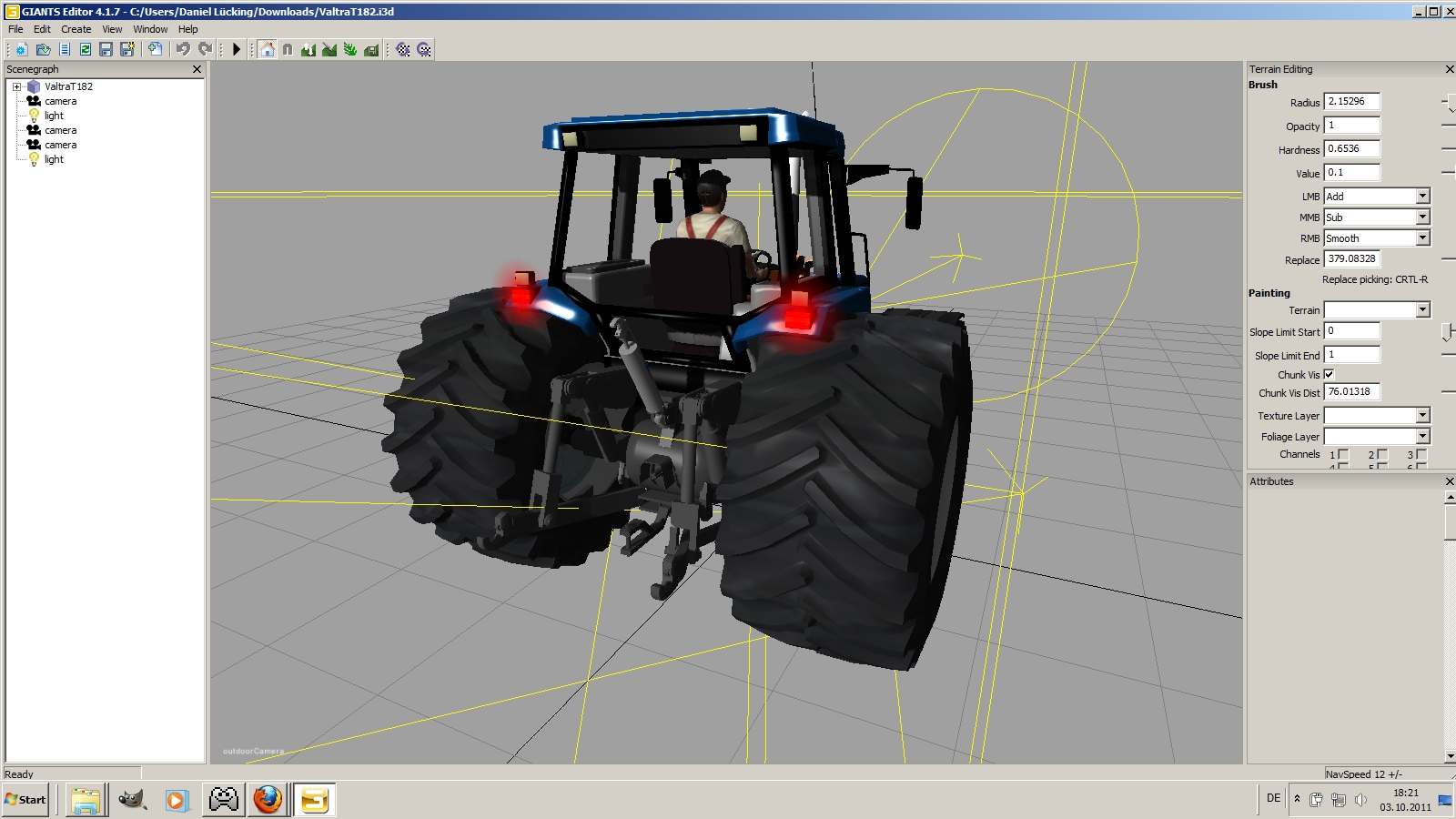Close the Attributes panel
The image size is (1456, 819).
pos(1450,481)
